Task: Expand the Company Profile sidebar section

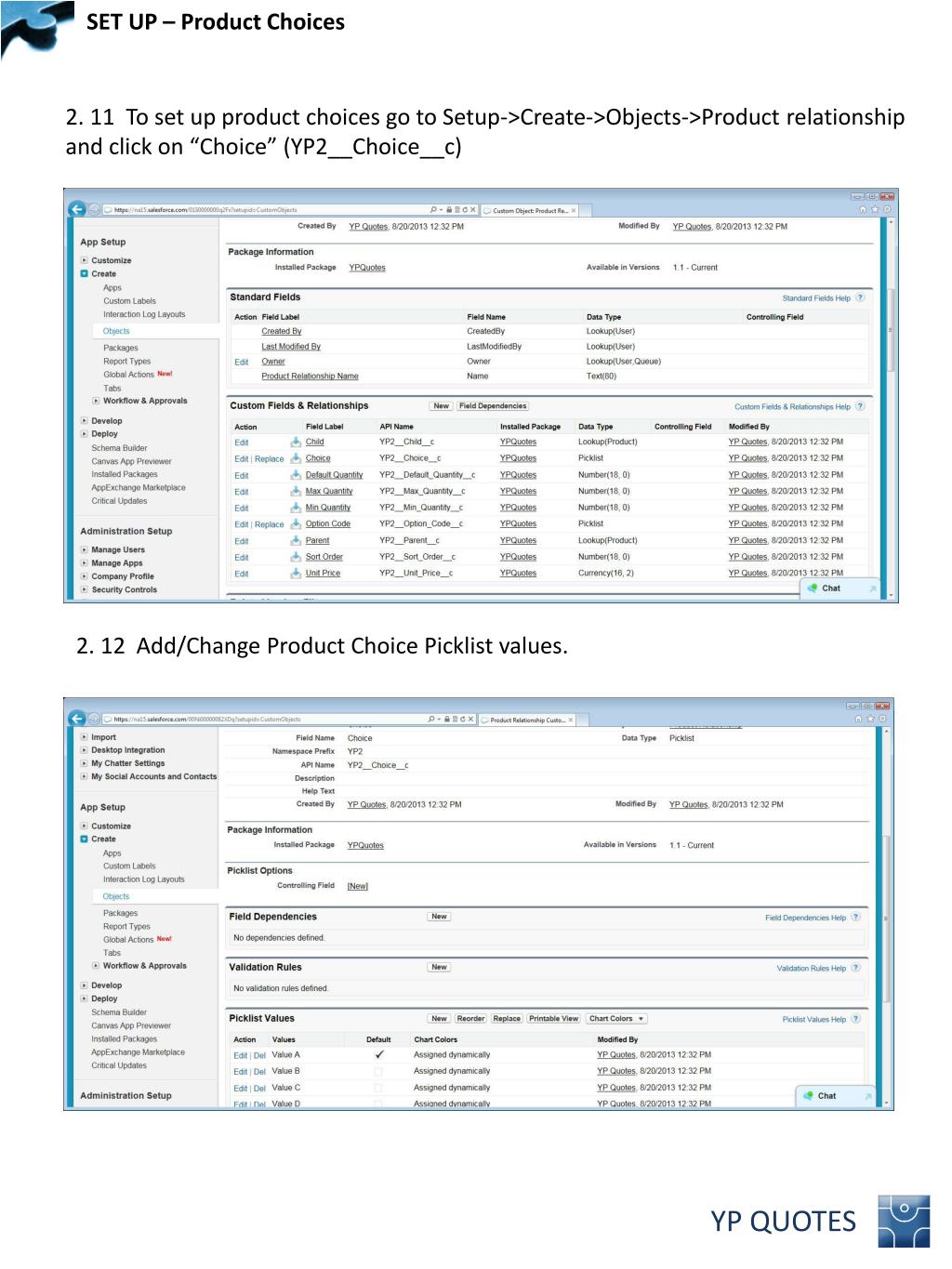Action: click(85, 576)
